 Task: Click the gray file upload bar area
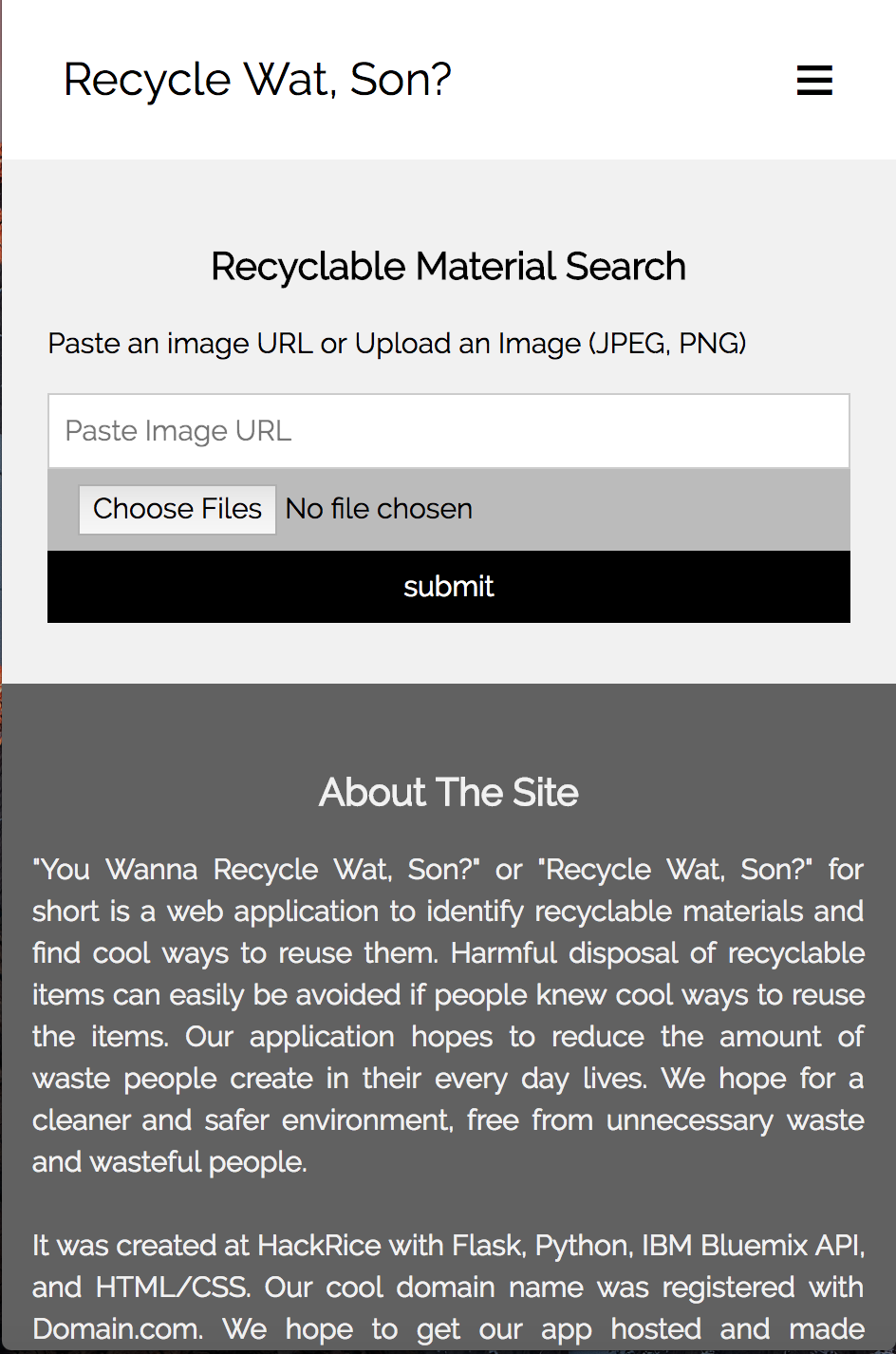(449, 510)
